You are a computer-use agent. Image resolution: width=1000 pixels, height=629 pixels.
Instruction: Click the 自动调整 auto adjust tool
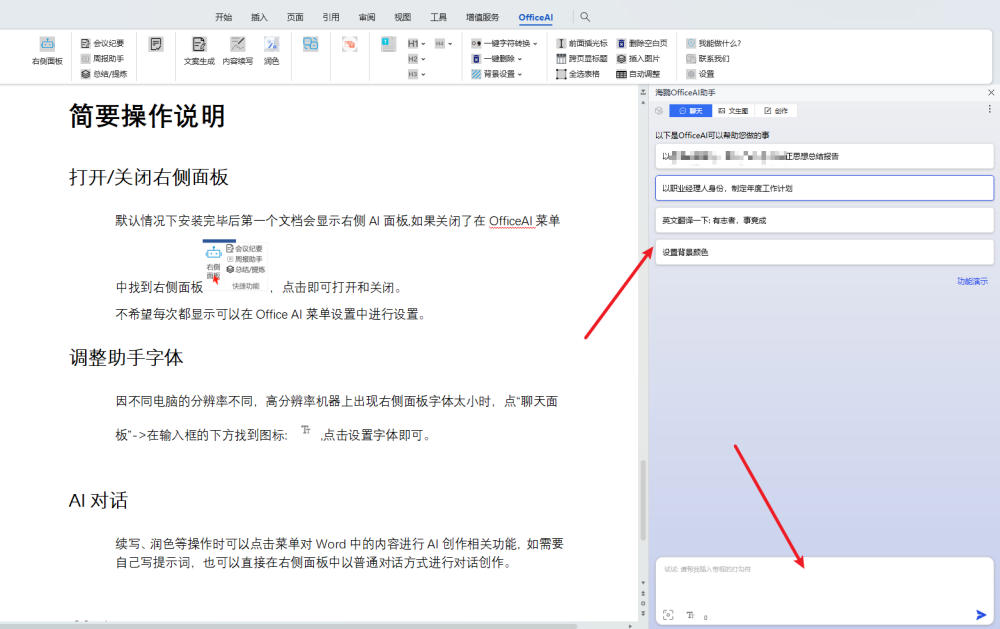[x=638, y=74]
